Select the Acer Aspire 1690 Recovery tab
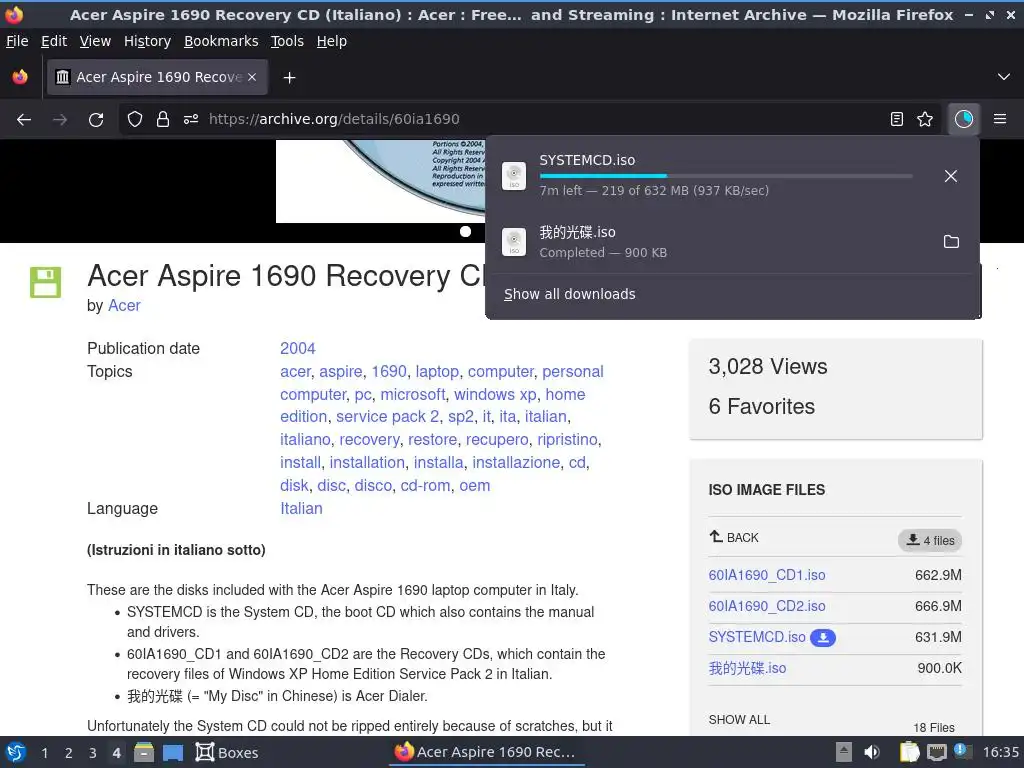 click(157, 77)
